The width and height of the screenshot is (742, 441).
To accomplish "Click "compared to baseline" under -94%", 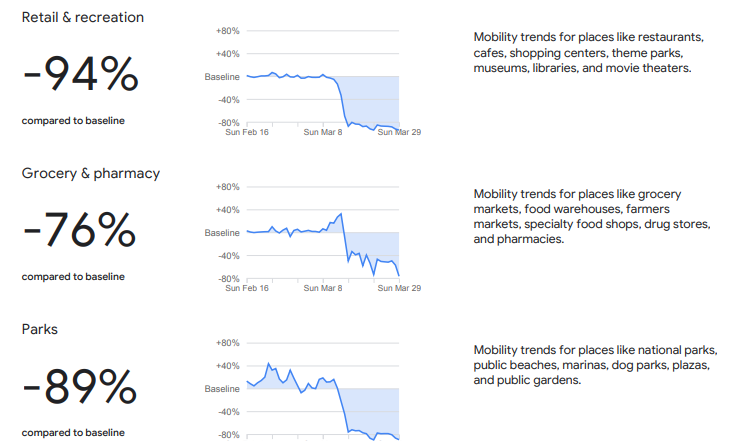I will 73,121.
